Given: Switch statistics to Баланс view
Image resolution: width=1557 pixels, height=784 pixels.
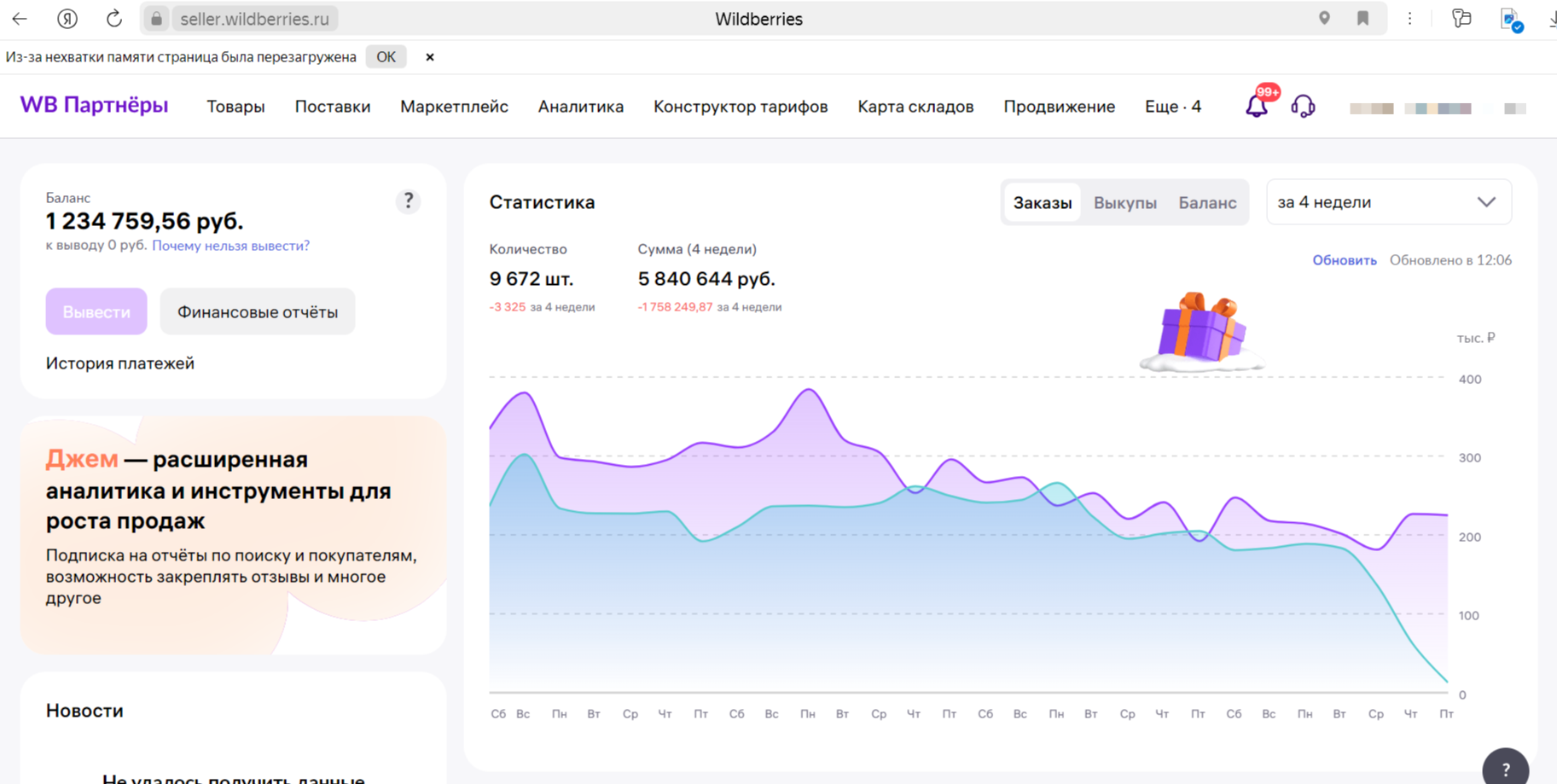Looking at the screenshot, I should tap(1207, 202).
